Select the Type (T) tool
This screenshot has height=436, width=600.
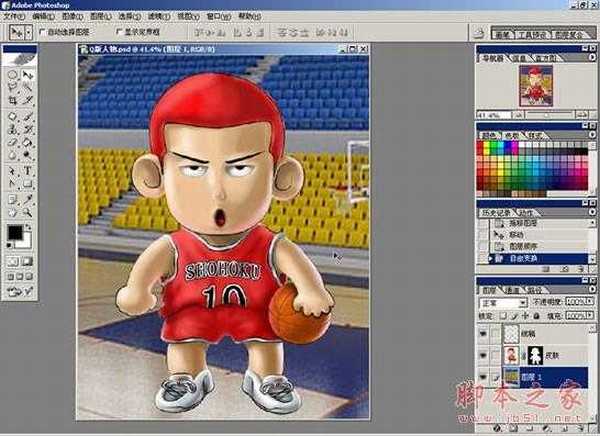[x=27, y=170]
